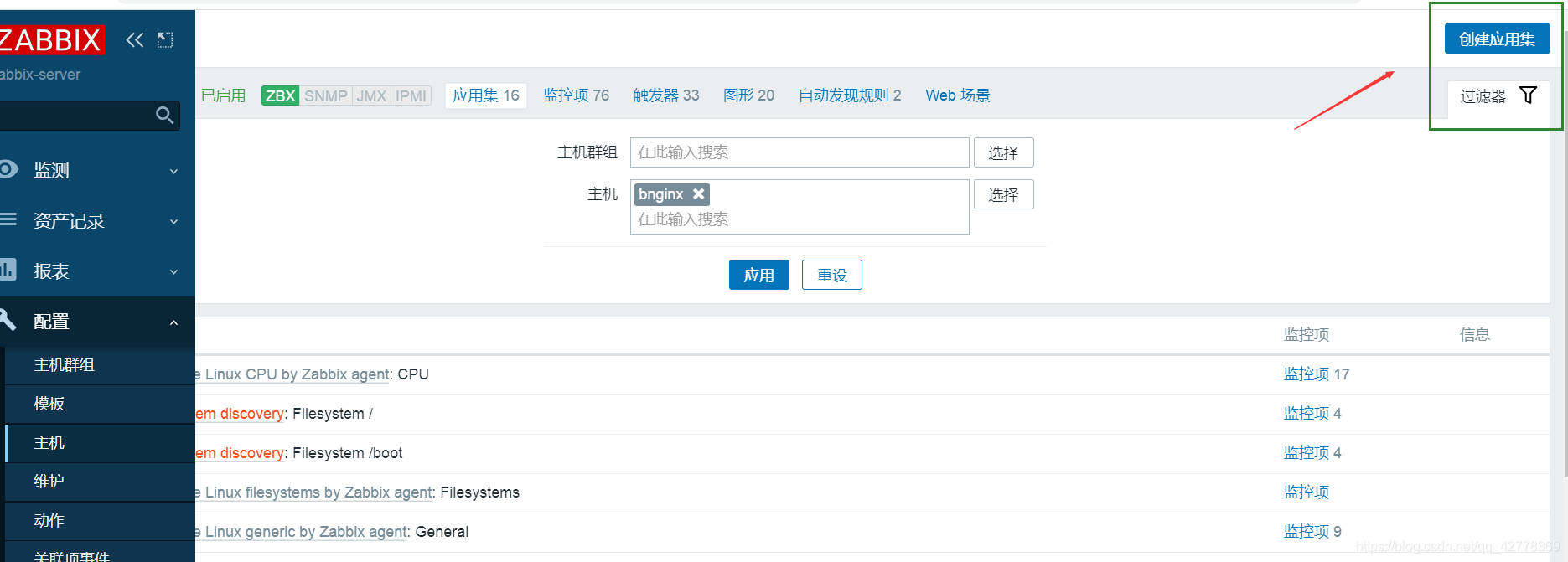Image resolution: width=1568 pixels, height=562 pixels.
Task: Click the 报表 chart icon
Action: point(8,270)
